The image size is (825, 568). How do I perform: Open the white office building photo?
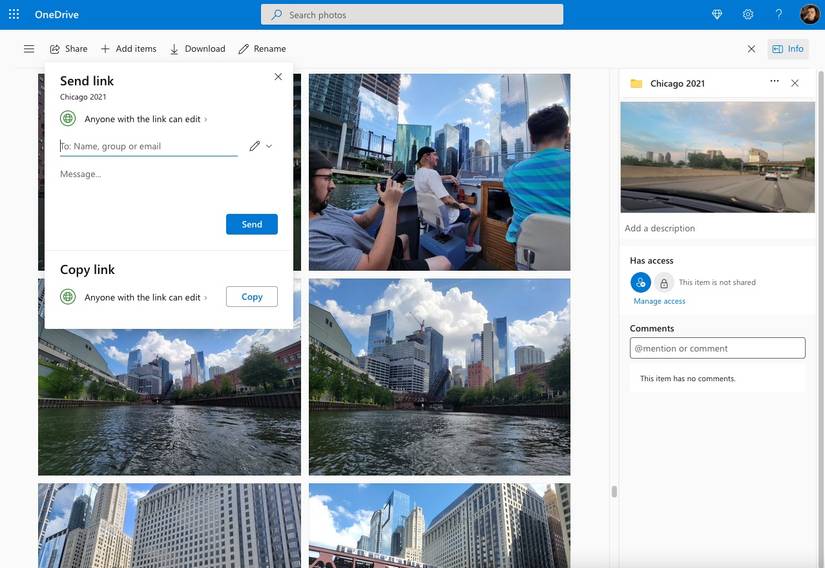[x=169, y=525]
